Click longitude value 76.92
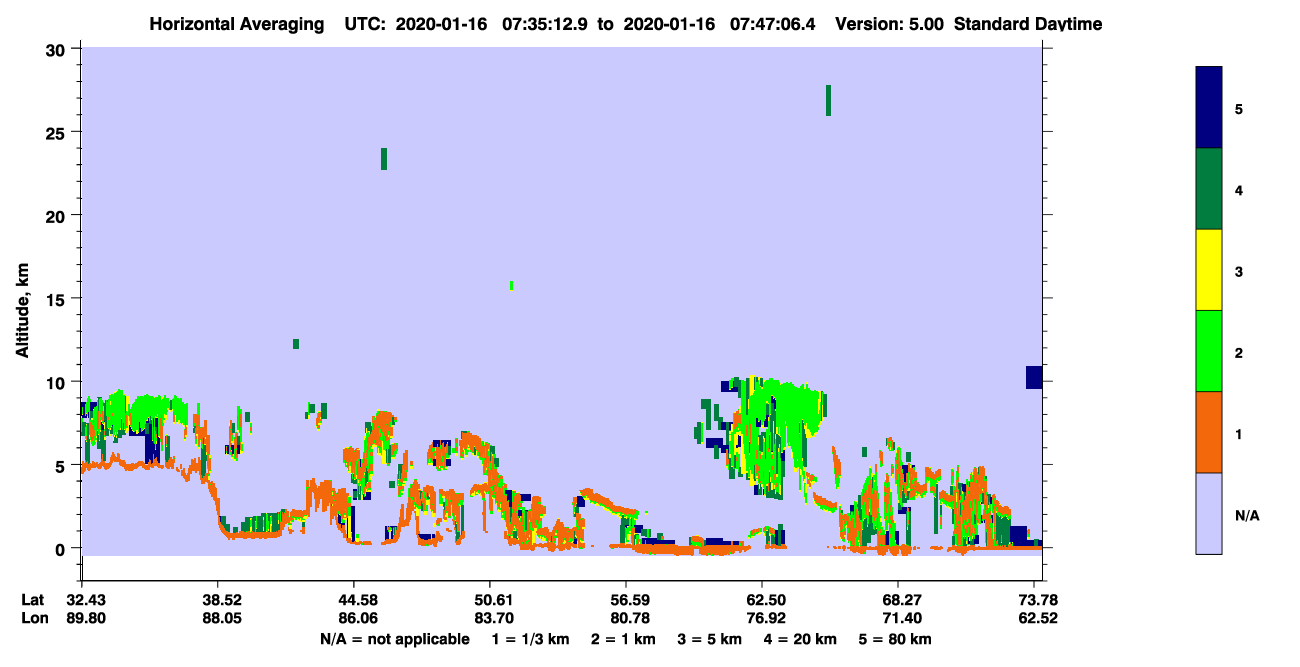The width and height of the screenshot is (1300, 667). pyautogui.click(x=766, y=618)
